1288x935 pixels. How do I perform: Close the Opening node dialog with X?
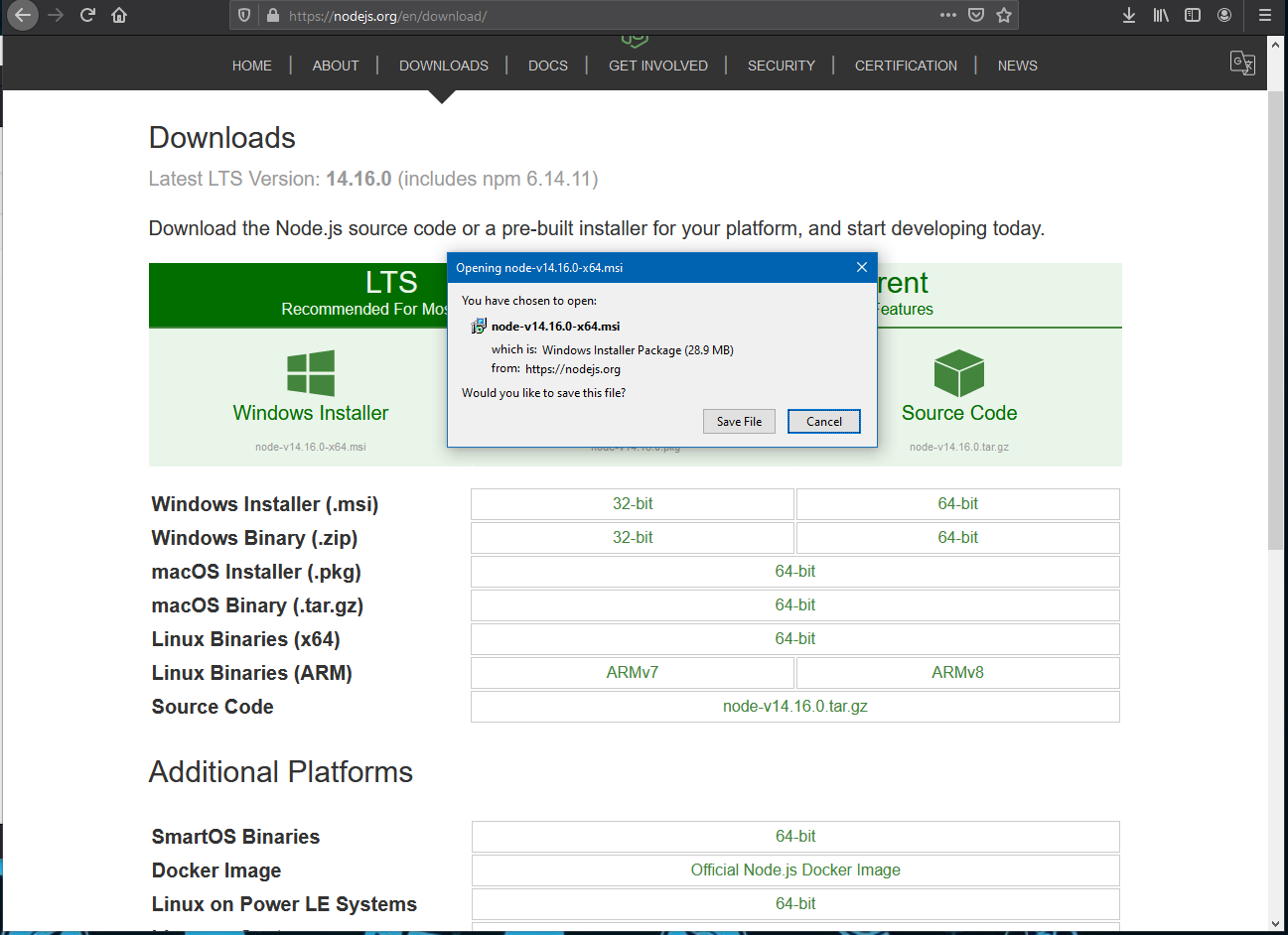(862, 267)
